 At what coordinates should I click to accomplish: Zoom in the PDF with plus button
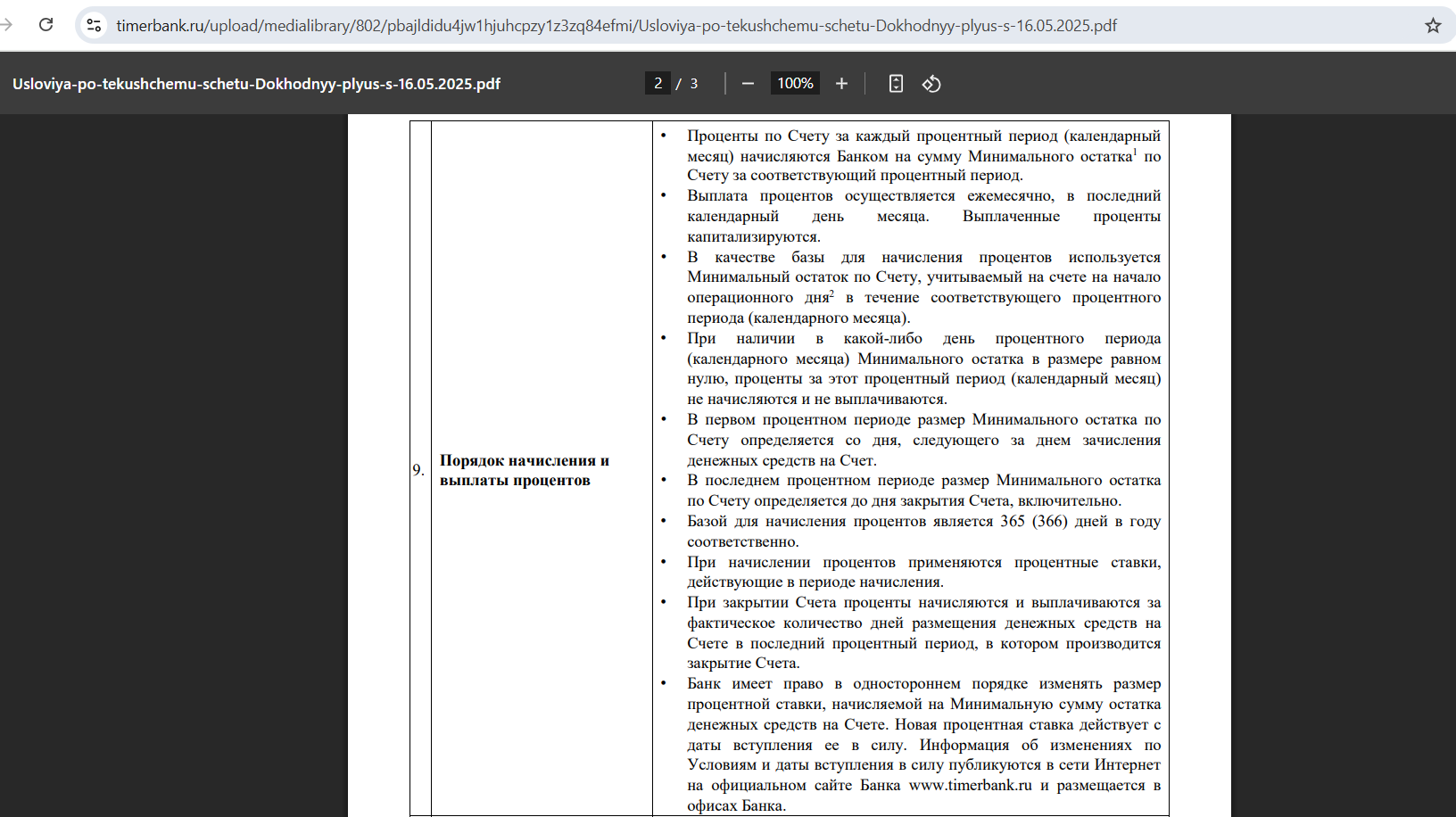point(841,83)
